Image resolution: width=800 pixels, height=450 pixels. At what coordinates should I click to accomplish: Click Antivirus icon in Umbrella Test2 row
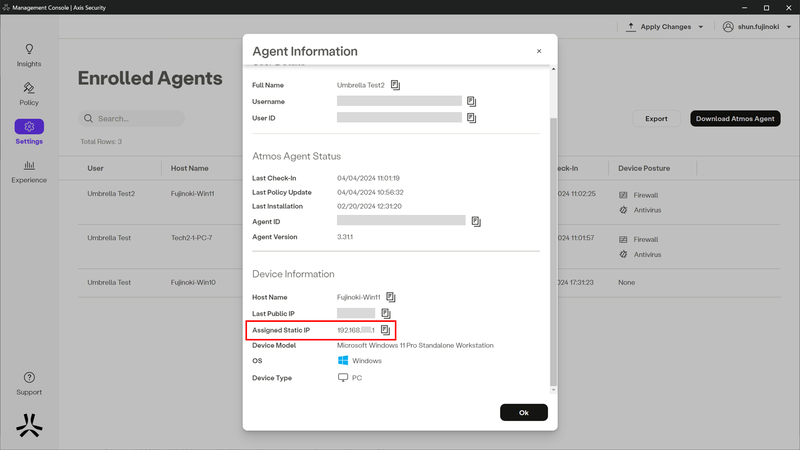[623, 210]
